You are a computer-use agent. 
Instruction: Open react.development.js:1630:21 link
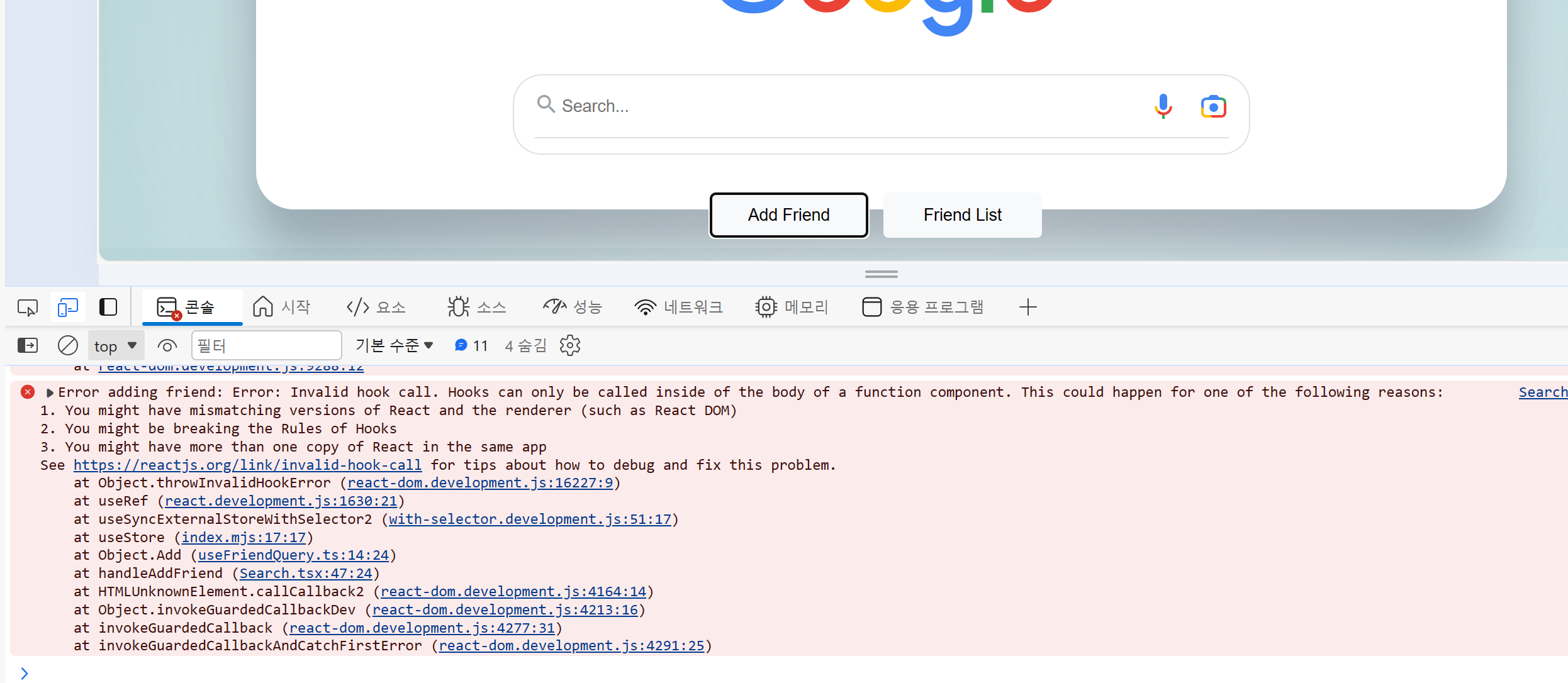point(281,501)
